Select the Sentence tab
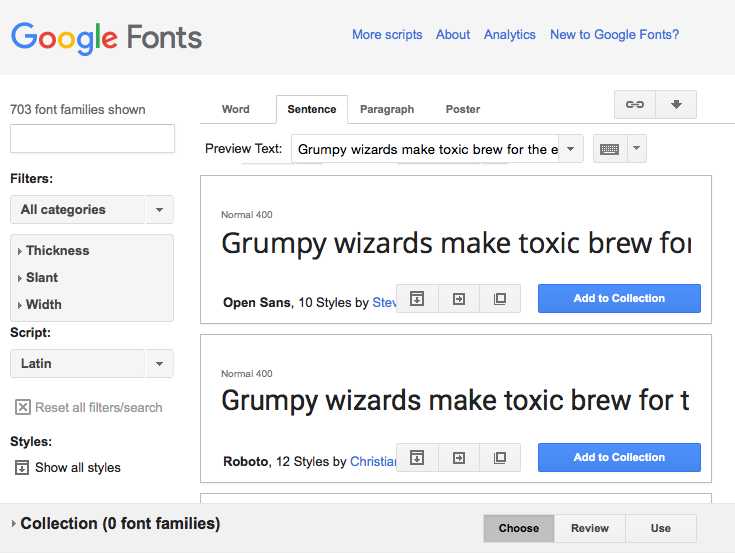The image size is (735, 553). 312,109
